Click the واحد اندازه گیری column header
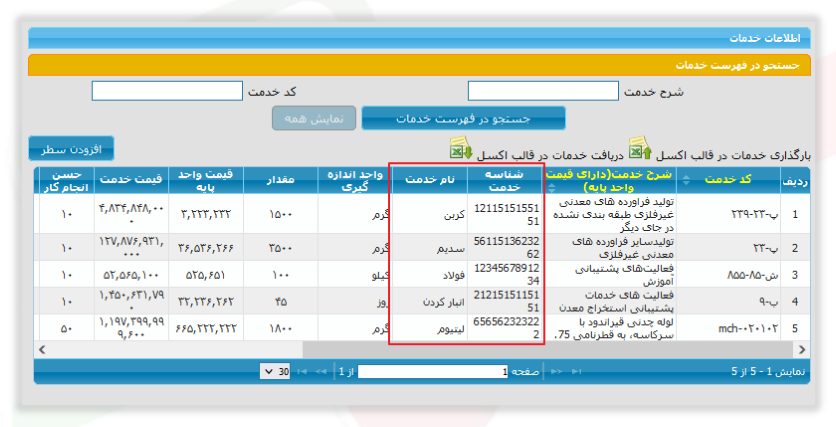The width and height of the screenshot is (836, 427). pyautogui.click(x=355, y=180)
